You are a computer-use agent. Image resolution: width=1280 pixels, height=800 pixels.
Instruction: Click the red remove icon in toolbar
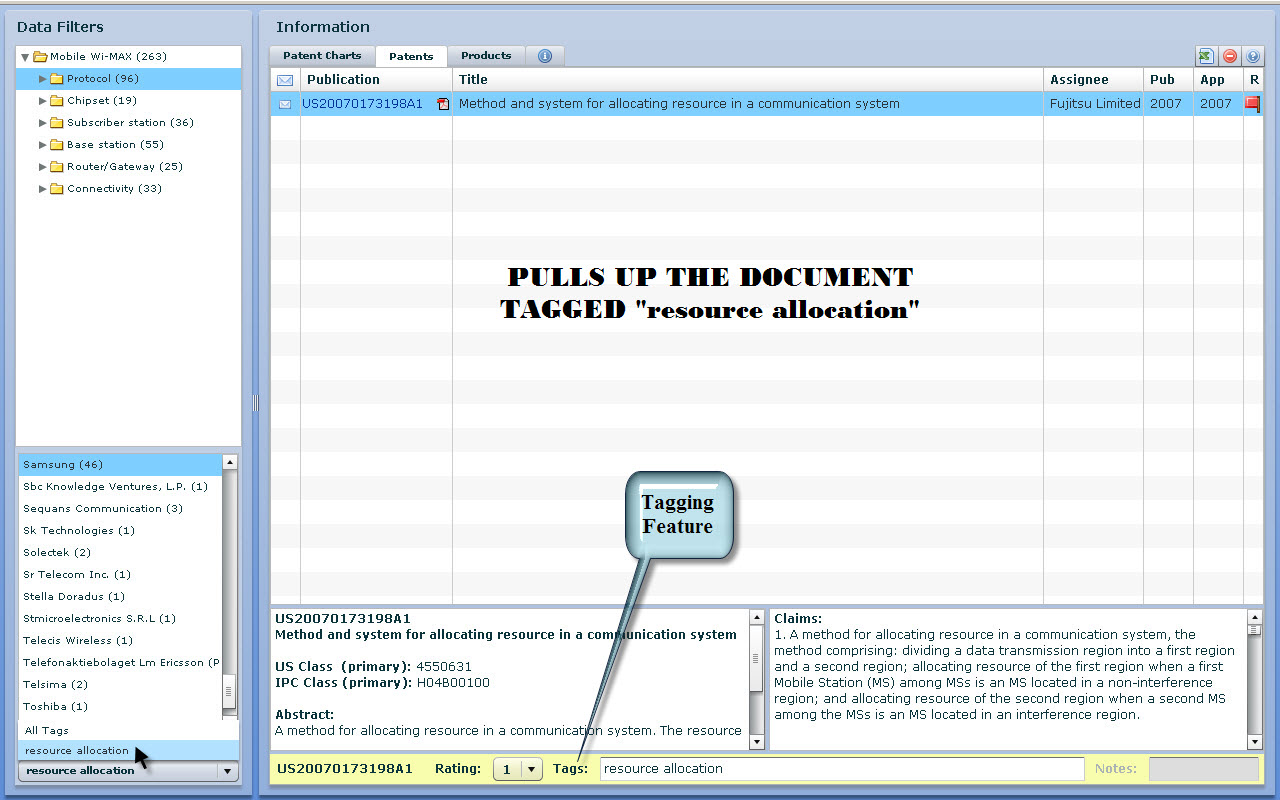(x=1230, y=57)
